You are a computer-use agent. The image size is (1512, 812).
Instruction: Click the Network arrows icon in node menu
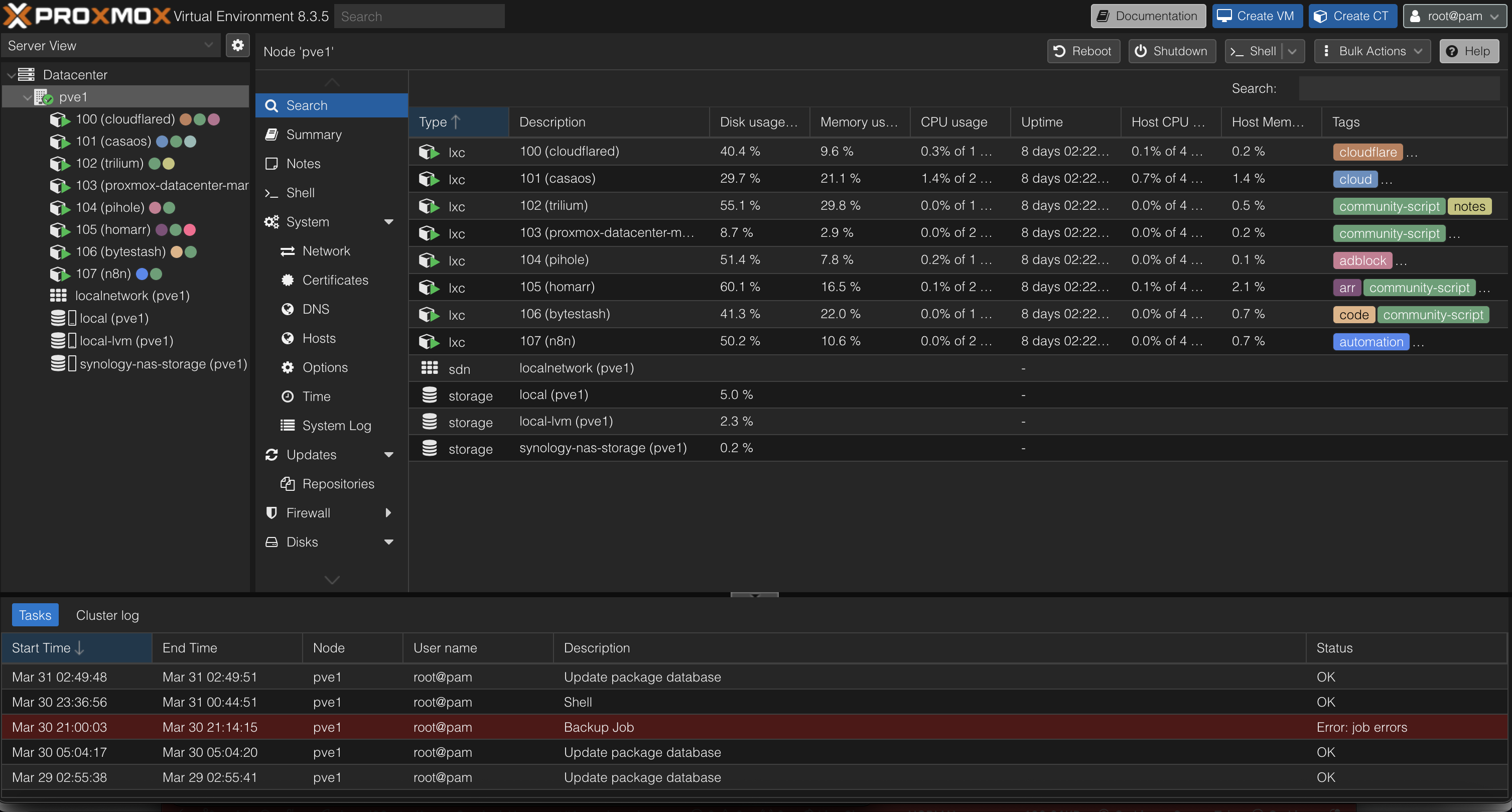[288, 251]
